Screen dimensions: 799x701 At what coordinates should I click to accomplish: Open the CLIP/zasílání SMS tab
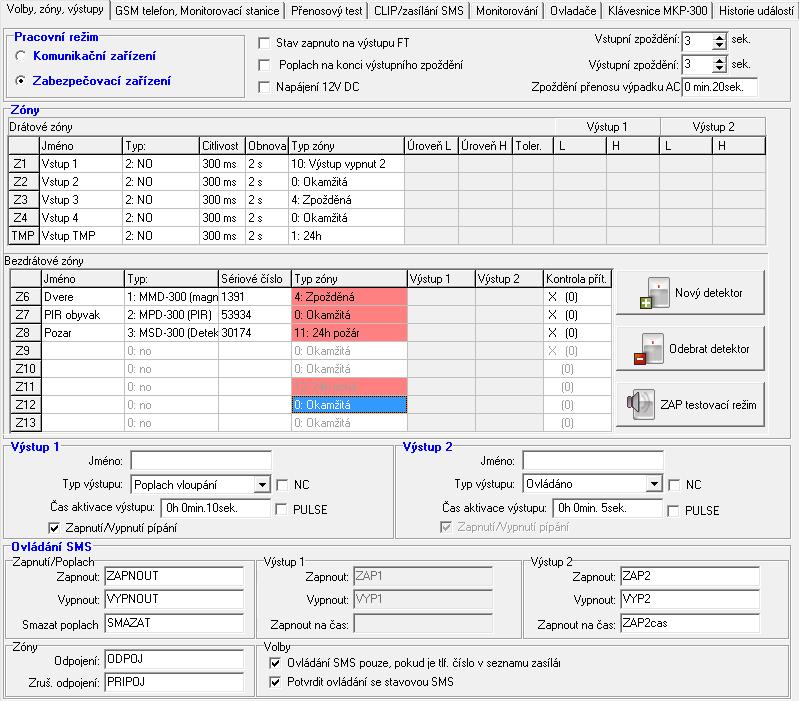click(x=419, y=11)
